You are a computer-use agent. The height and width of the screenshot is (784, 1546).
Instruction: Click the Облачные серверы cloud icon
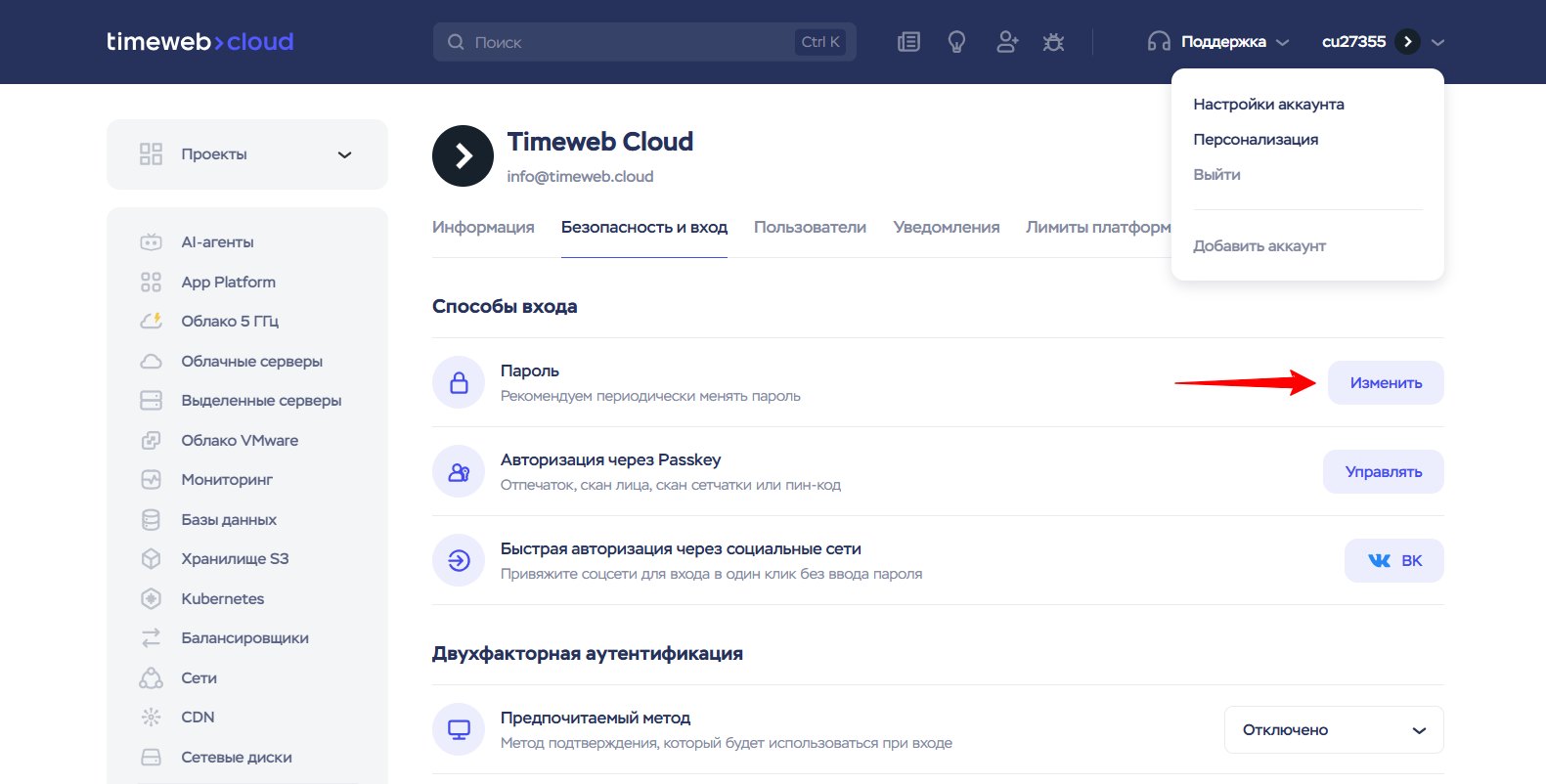click(151, 361)
